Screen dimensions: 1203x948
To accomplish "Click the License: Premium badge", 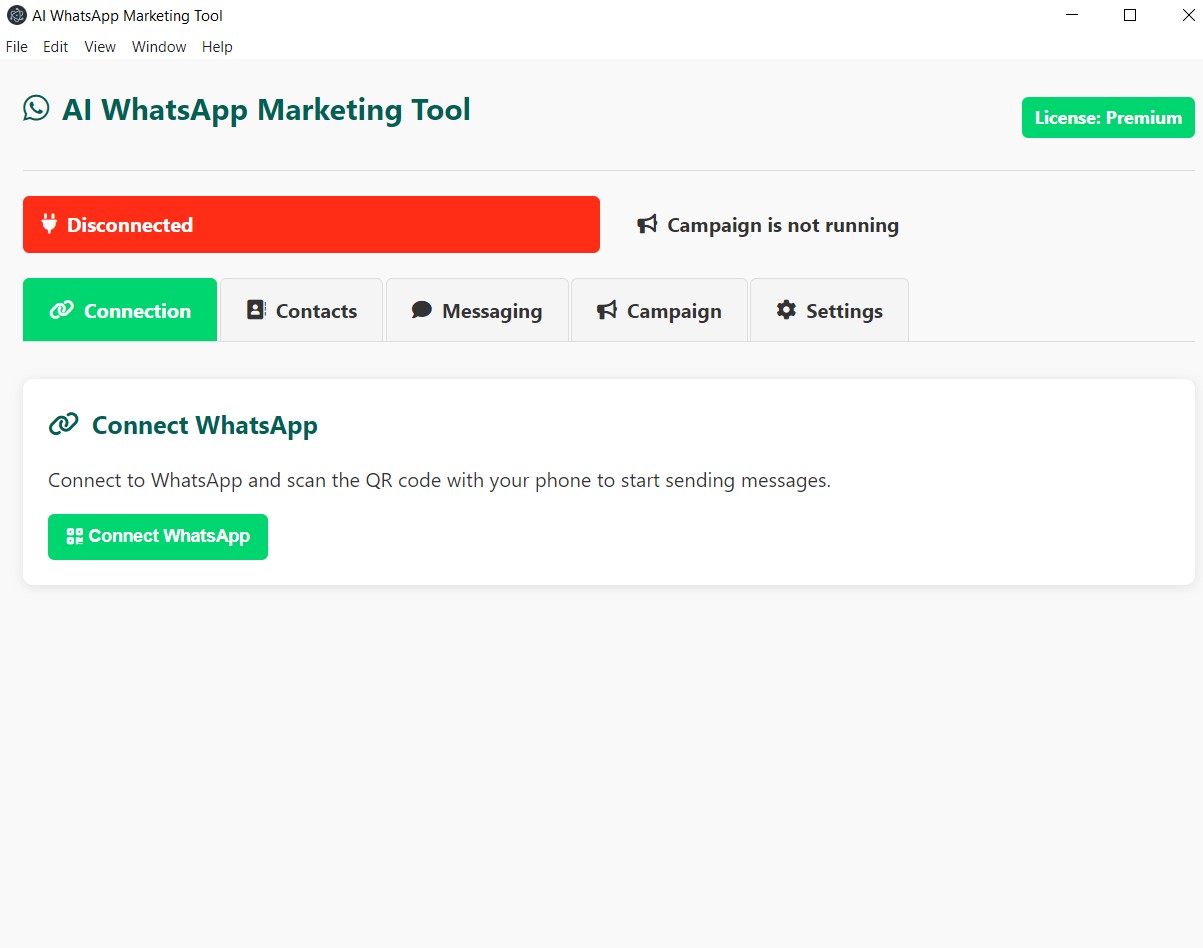I will click(1108, 117).
